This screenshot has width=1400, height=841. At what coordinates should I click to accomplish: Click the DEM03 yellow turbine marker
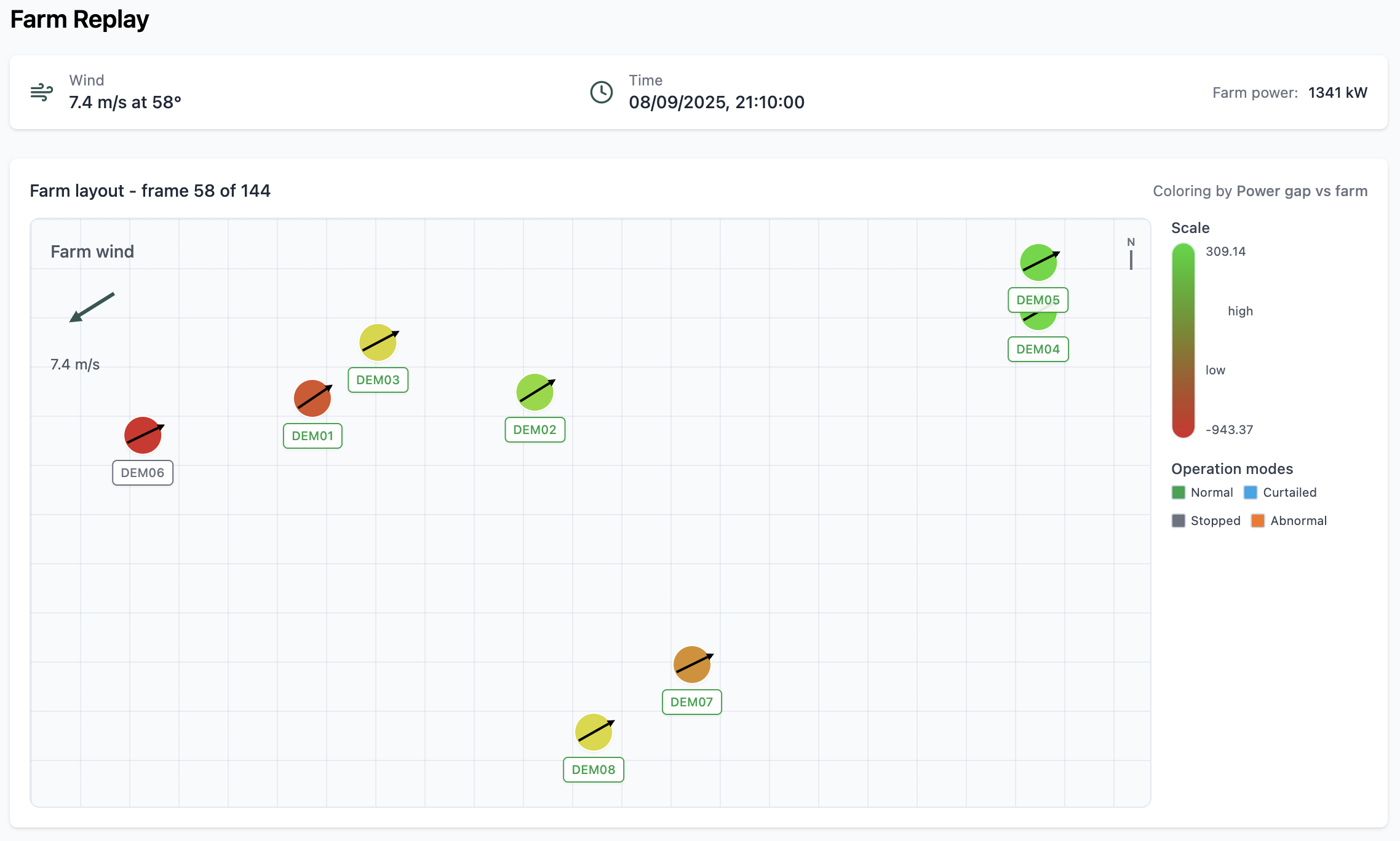click(x=378, y=342)
